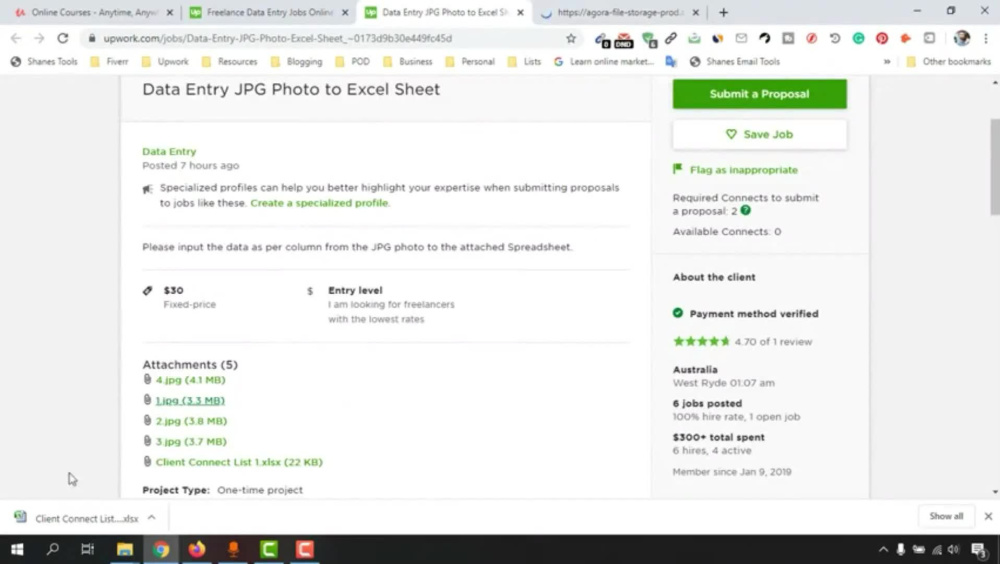Click the green help icon beside Connects
1000x564 pixels.
point(746,210)
